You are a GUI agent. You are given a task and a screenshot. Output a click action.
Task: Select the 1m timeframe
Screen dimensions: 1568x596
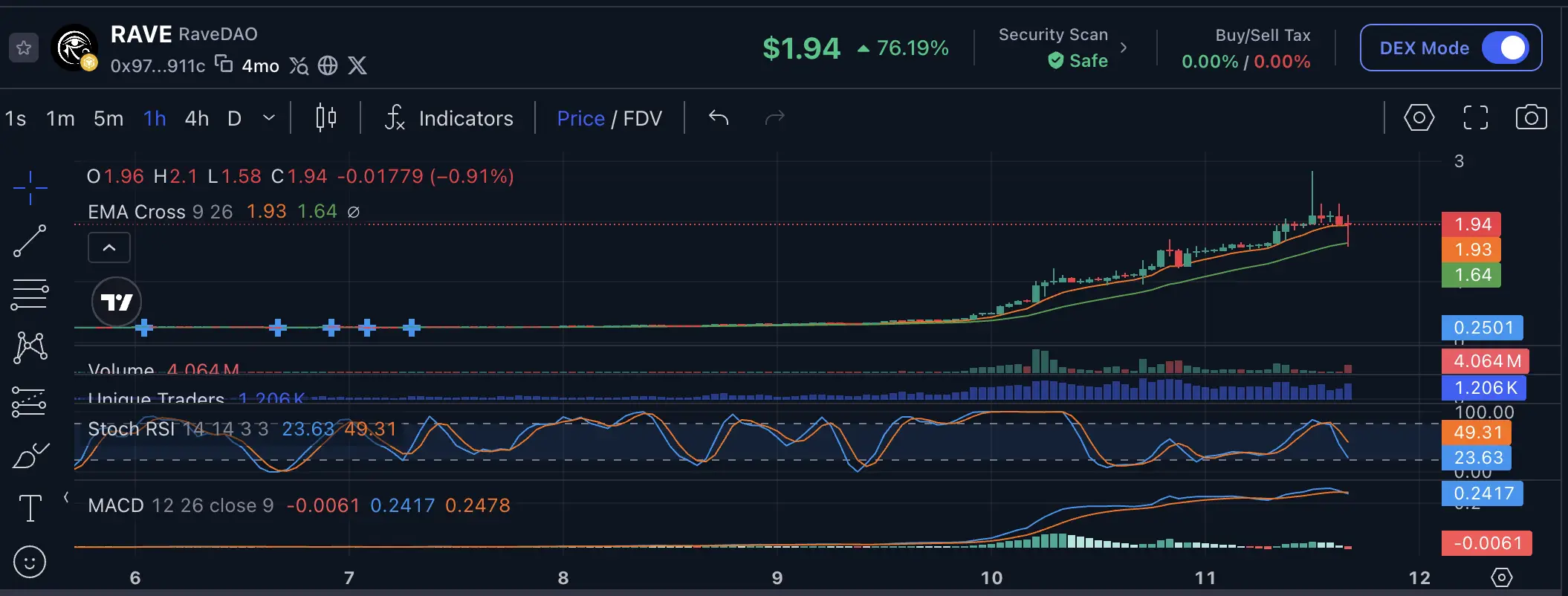click(60, 118)
